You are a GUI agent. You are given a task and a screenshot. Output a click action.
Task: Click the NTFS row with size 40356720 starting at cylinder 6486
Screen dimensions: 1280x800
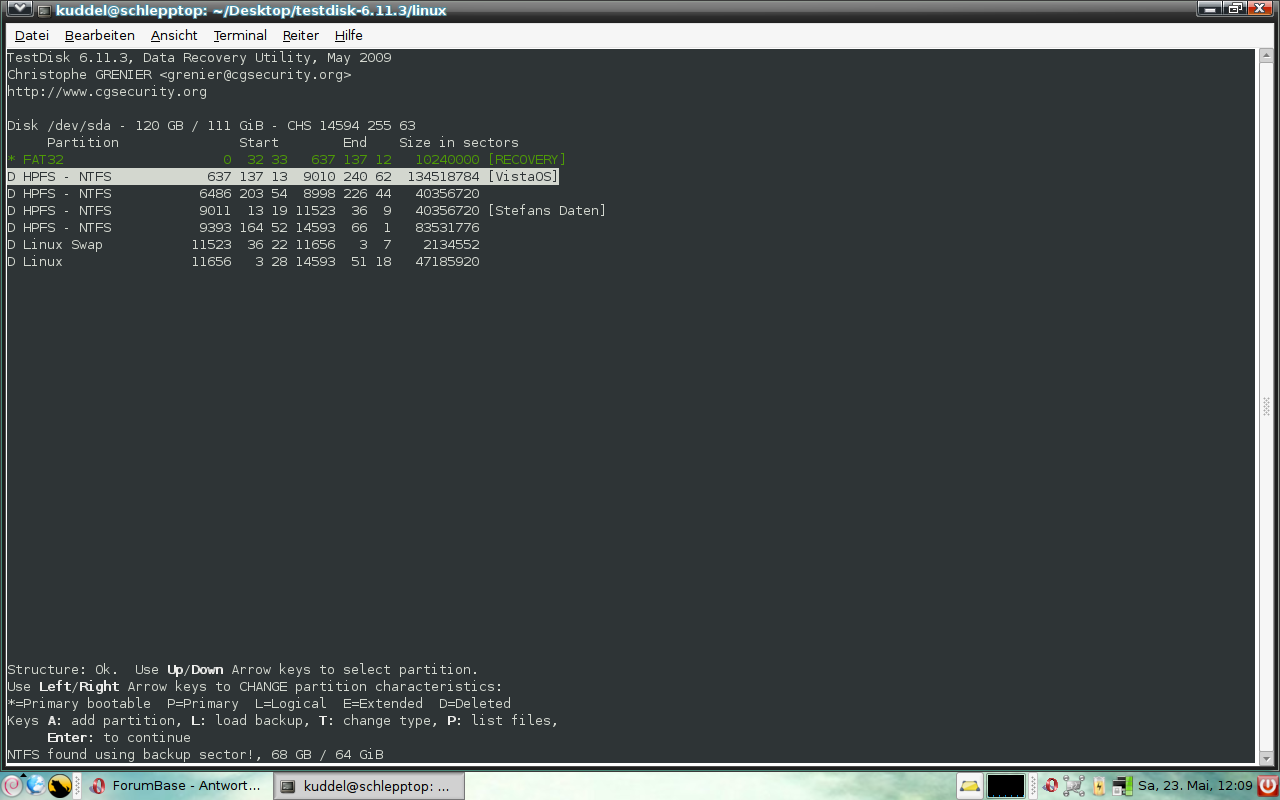[x=243, y=194]
